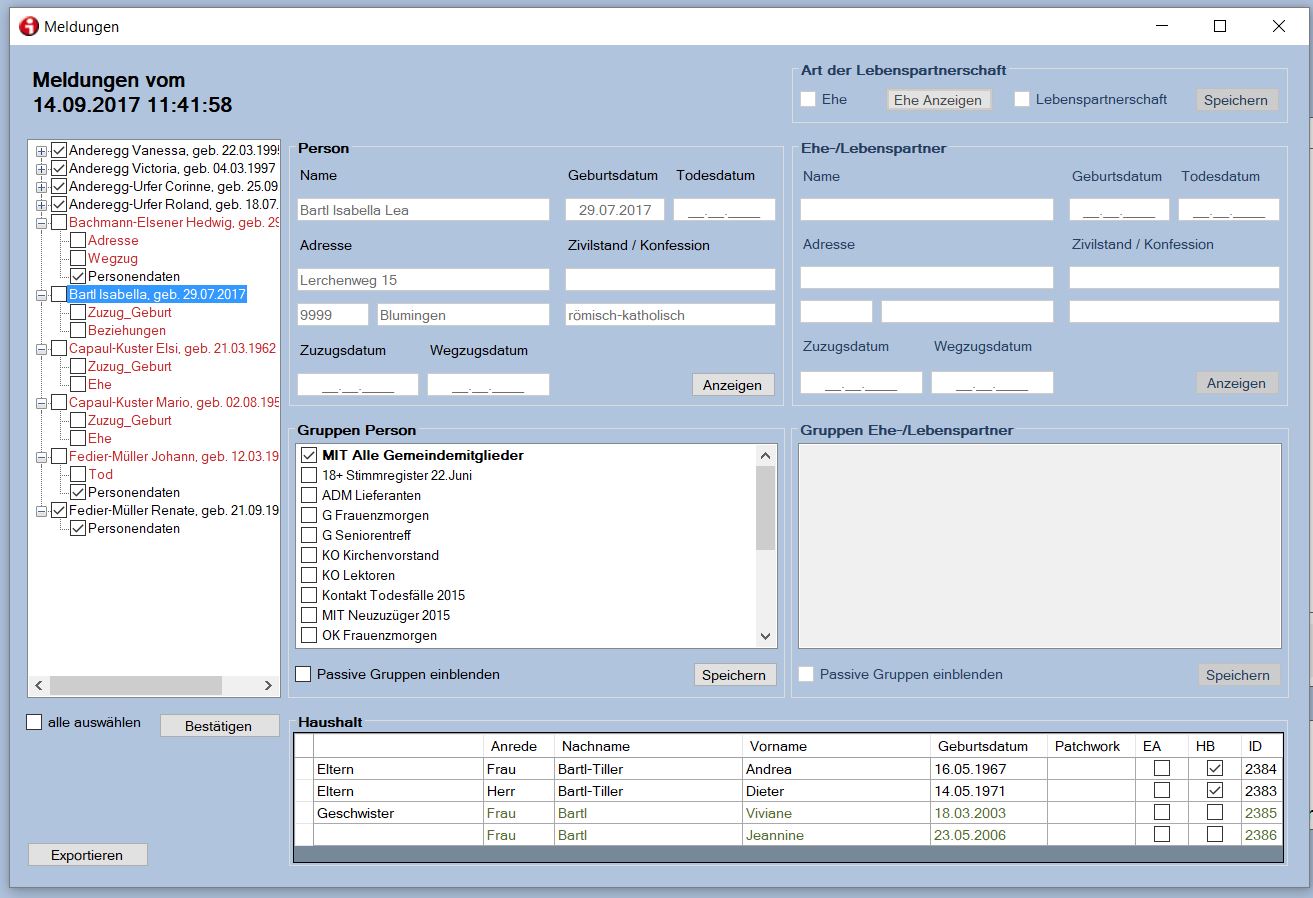Expand the Anderegg Vanessa tree node
Viewport: 1313px width, 898px height.
click(x=41, y=151)
